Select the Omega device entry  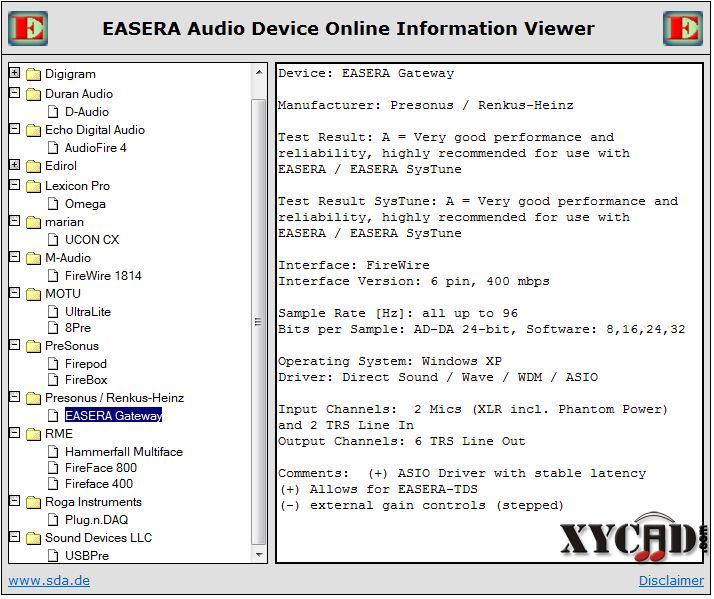click(x=85, y=204)
